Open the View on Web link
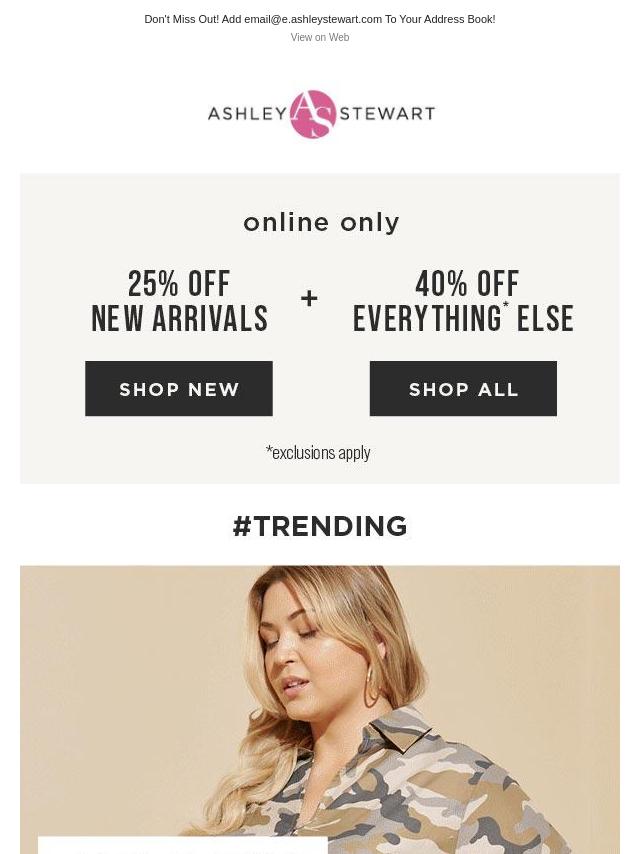 (x=320, y=37)
